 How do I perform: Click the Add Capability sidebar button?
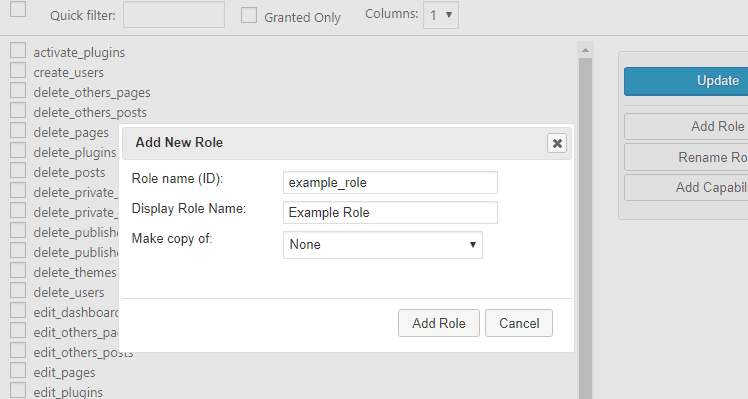pyautogui.click(x=686, y=188)
